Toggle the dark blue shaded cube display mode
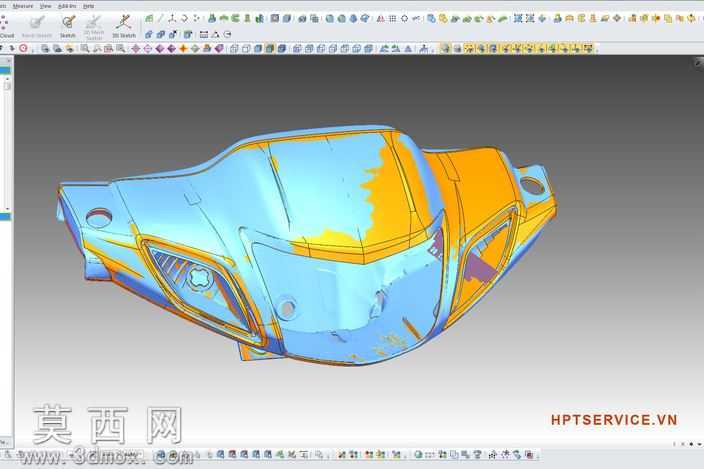This screenshot has width=704, height=469. (x=282, y=48)
